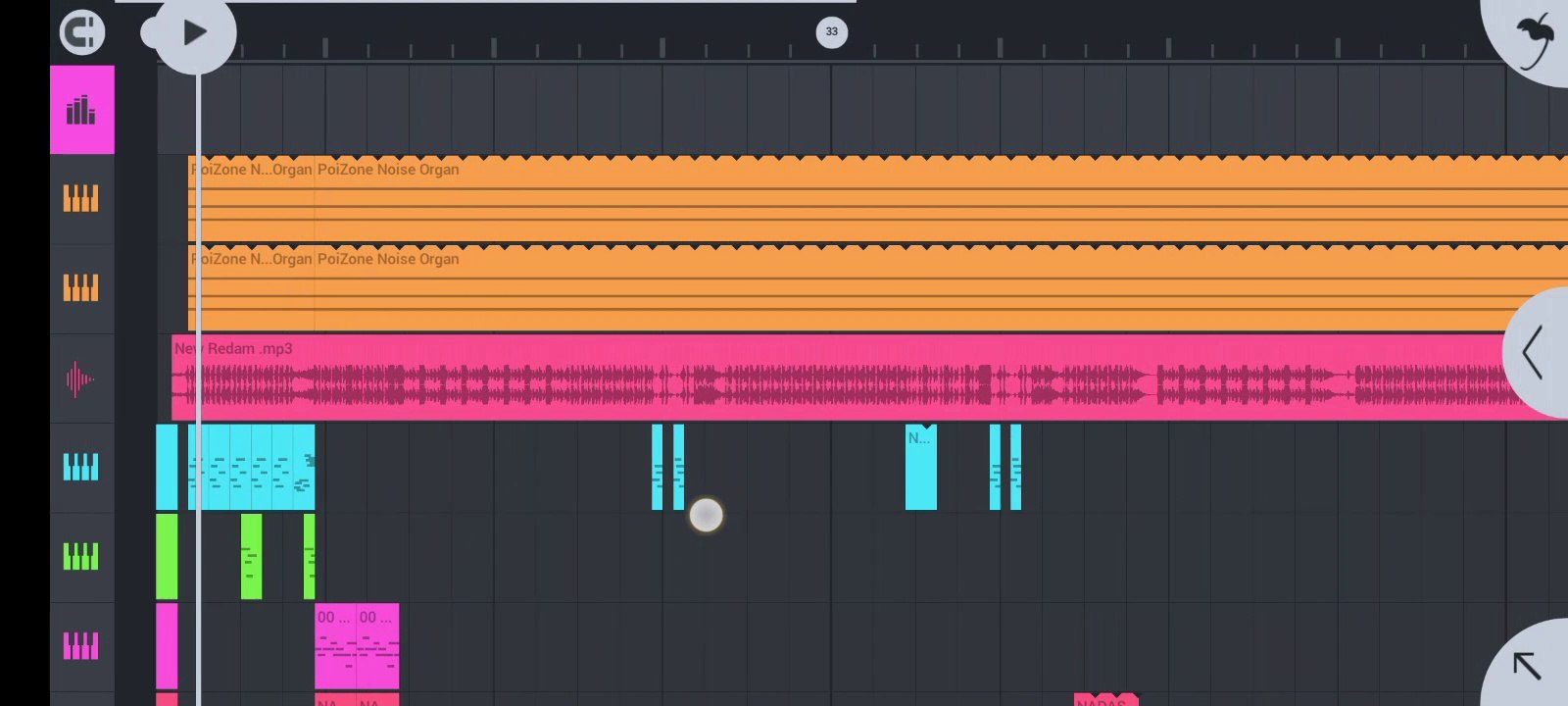Image resolution: width=1568 pixels, height=706 pixels.
Task: Tap the snap magnet icon
Action: tap(82, 32)
